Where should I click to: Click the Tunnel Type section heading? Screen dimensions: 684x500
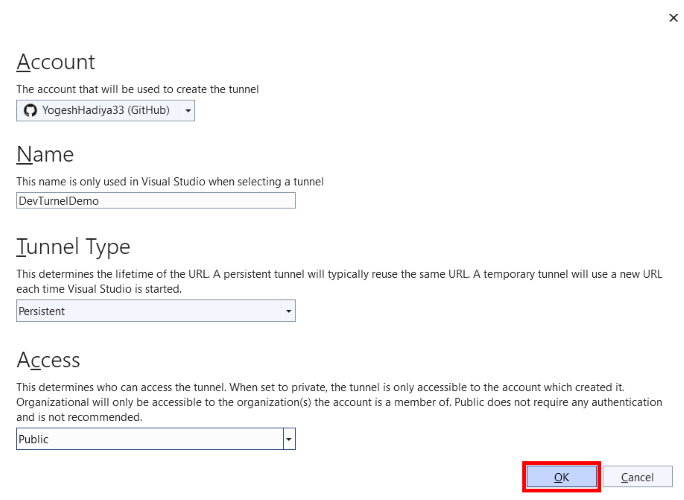coord(73,247)
